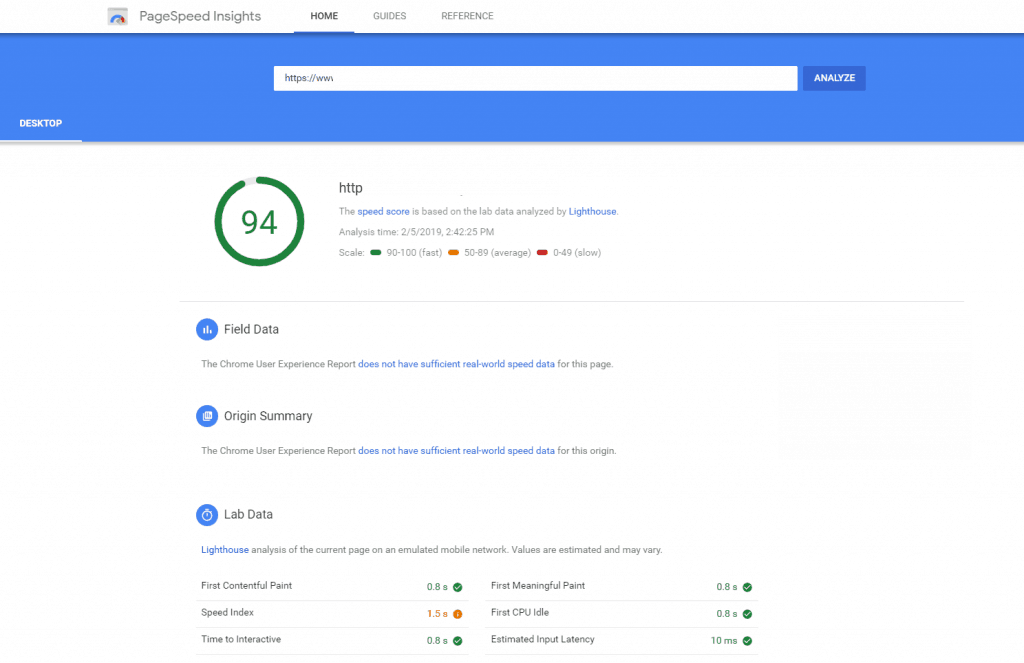Click the PageSpeed Insights logo icon
1024x663 pixels.
118,16
